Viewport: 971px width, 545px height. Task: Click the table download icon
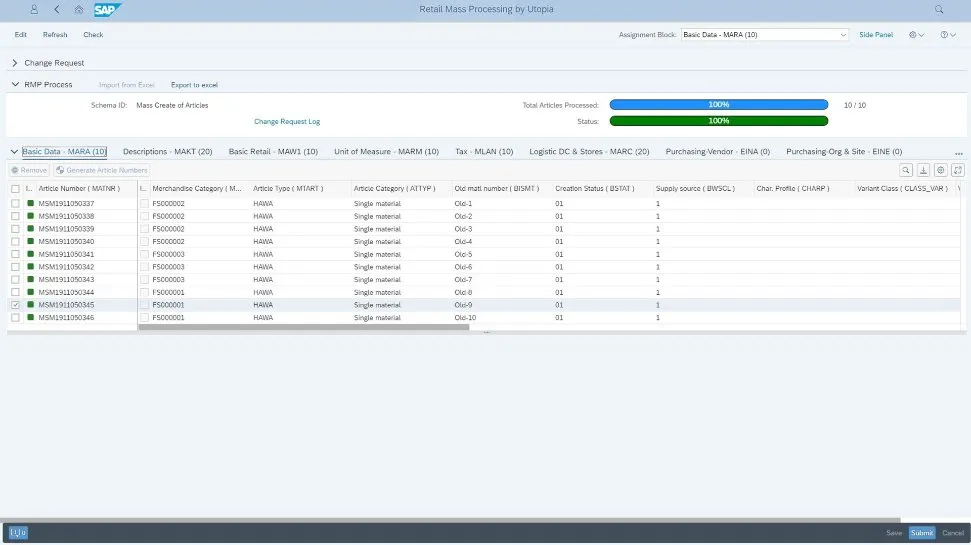(923, 170)
